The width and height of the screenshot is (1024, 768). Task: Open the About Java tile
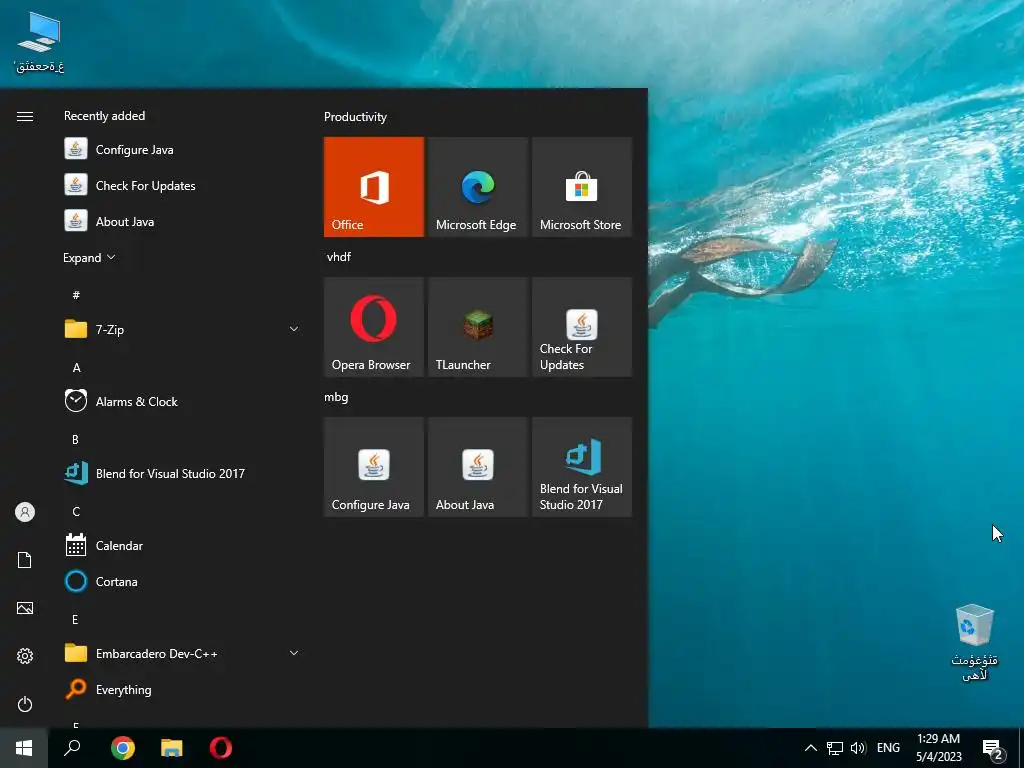[x=477, y=467]
